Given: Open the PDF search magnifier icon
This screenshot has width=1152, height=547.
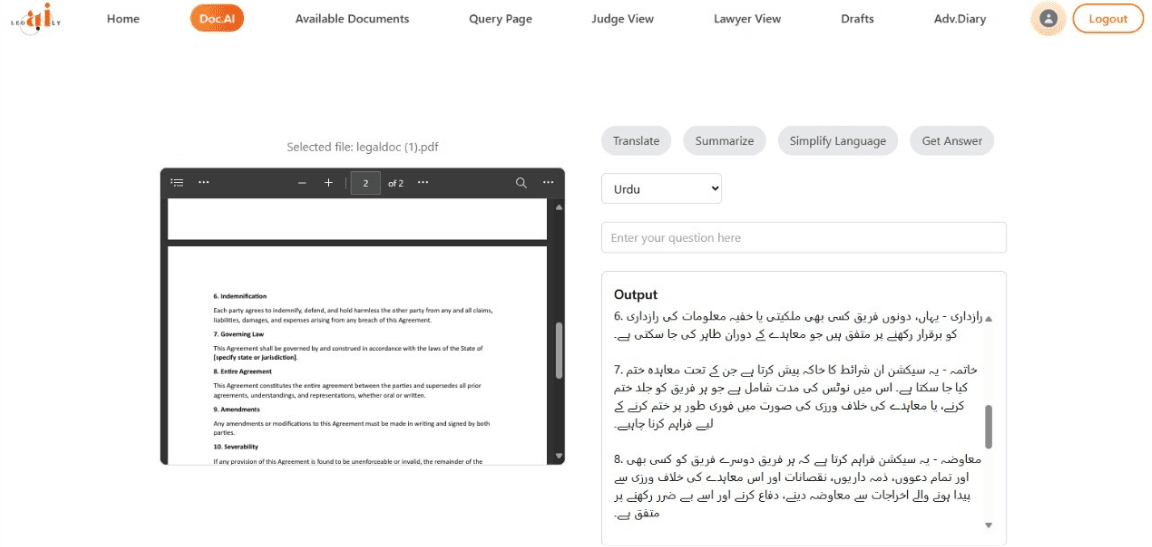Looking at the screenshot, I should pos(521,183).
